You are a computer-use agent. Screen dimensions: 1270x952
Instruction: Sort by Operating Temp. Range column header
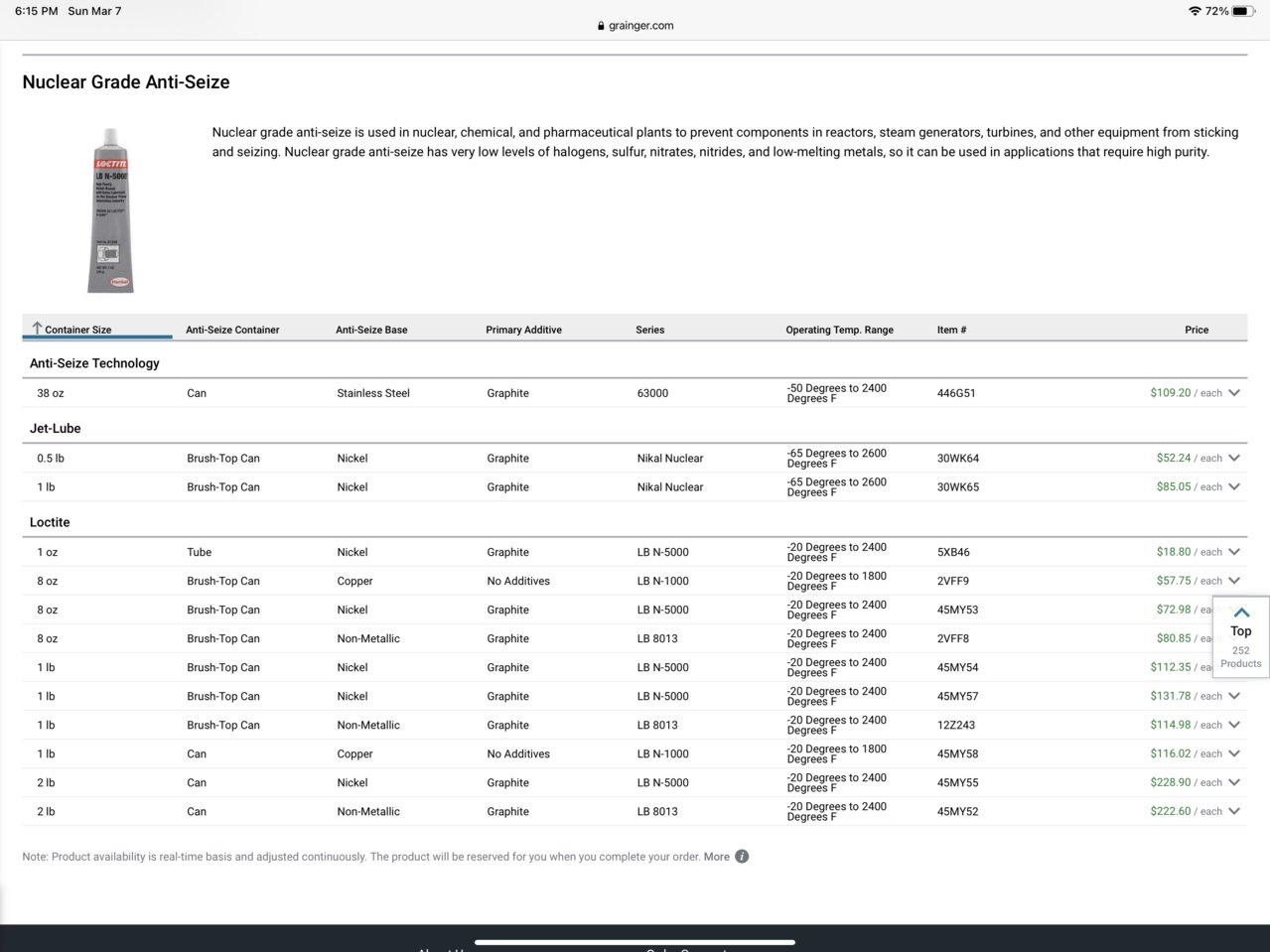tap(840, 330)
